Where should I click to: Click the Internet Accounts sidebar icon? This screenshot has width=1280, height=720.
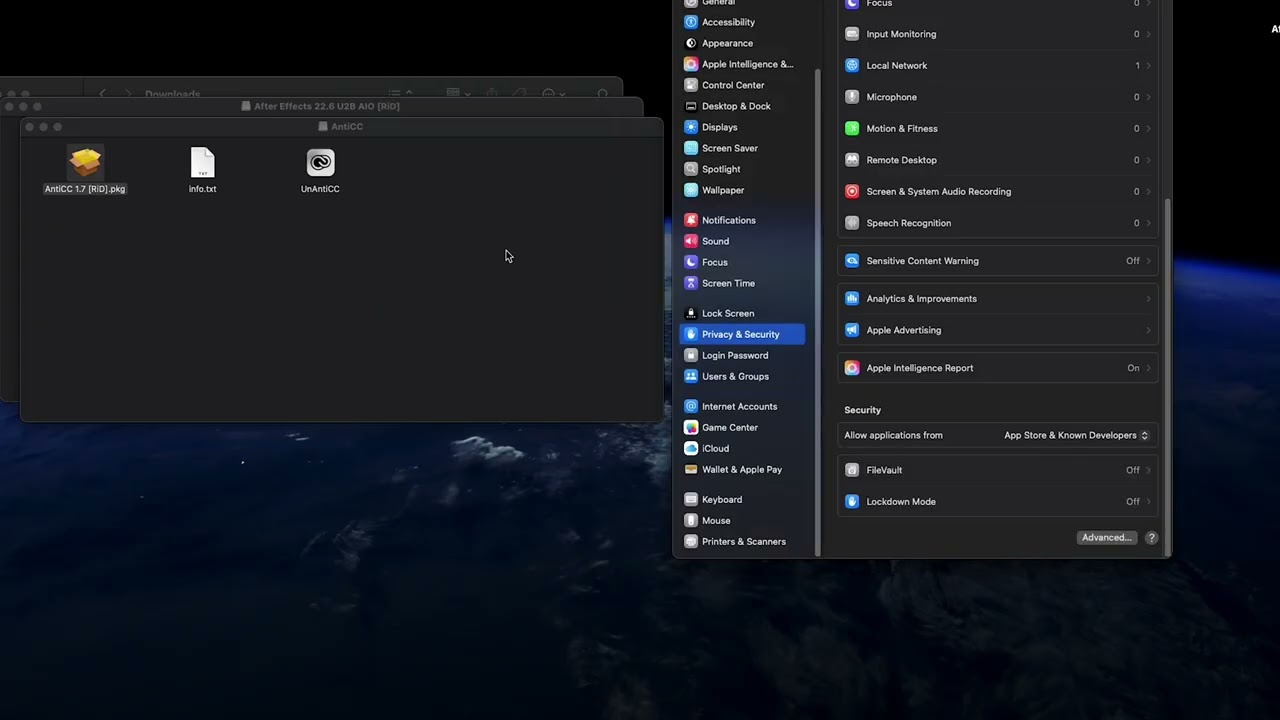[691, 406]
